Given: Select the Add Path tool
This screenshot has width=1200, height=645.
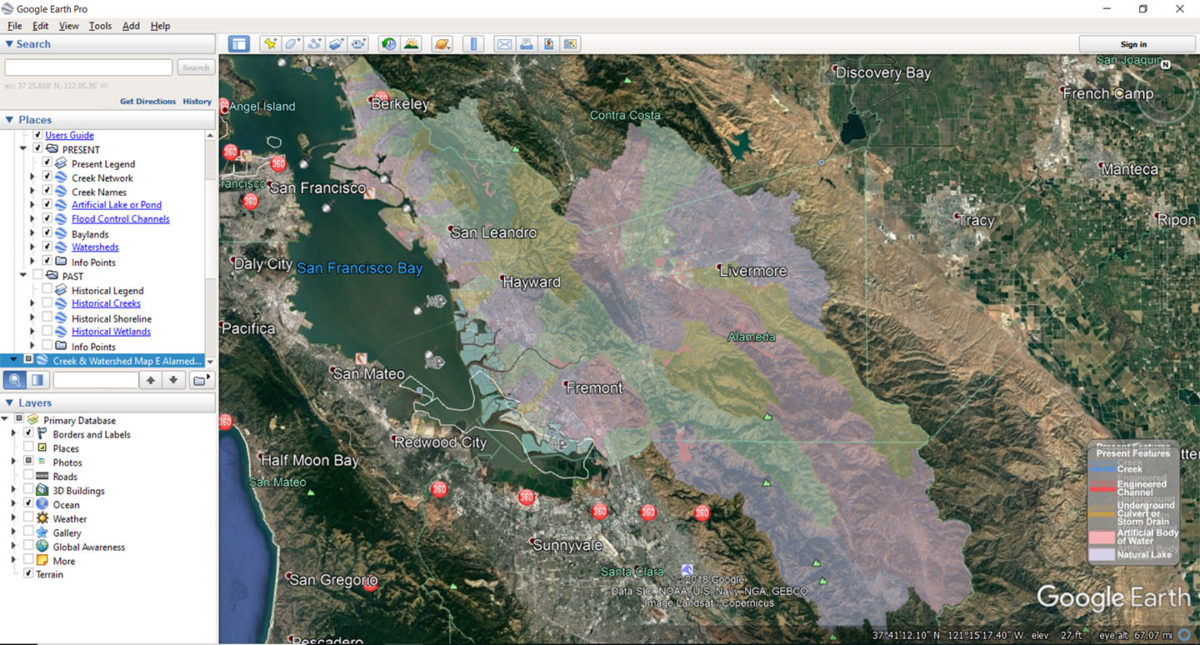Looking at the screenshot, I should (x=315, y=44).
